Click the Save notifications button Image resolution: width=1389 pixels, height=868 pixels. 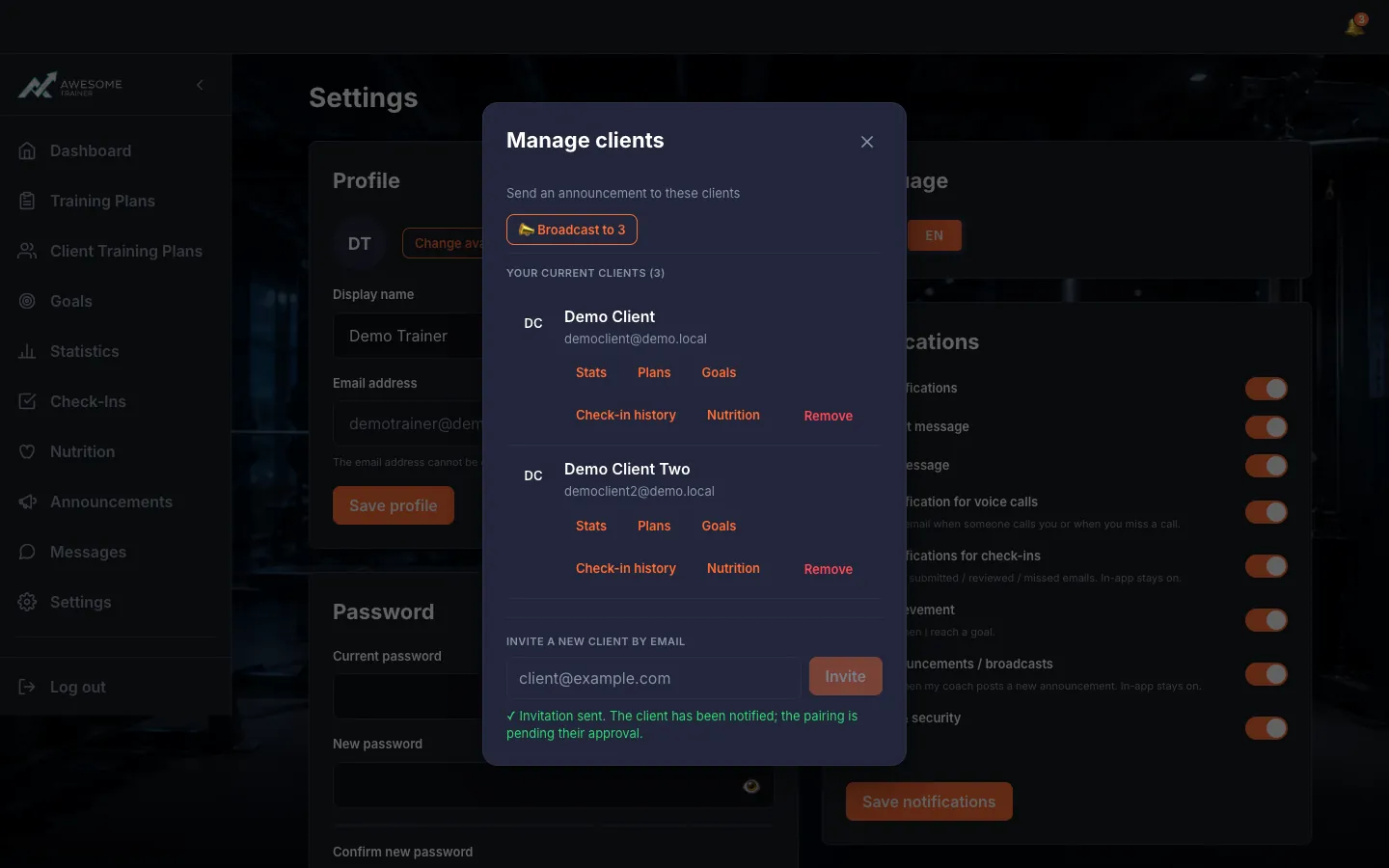pos(929,801)
